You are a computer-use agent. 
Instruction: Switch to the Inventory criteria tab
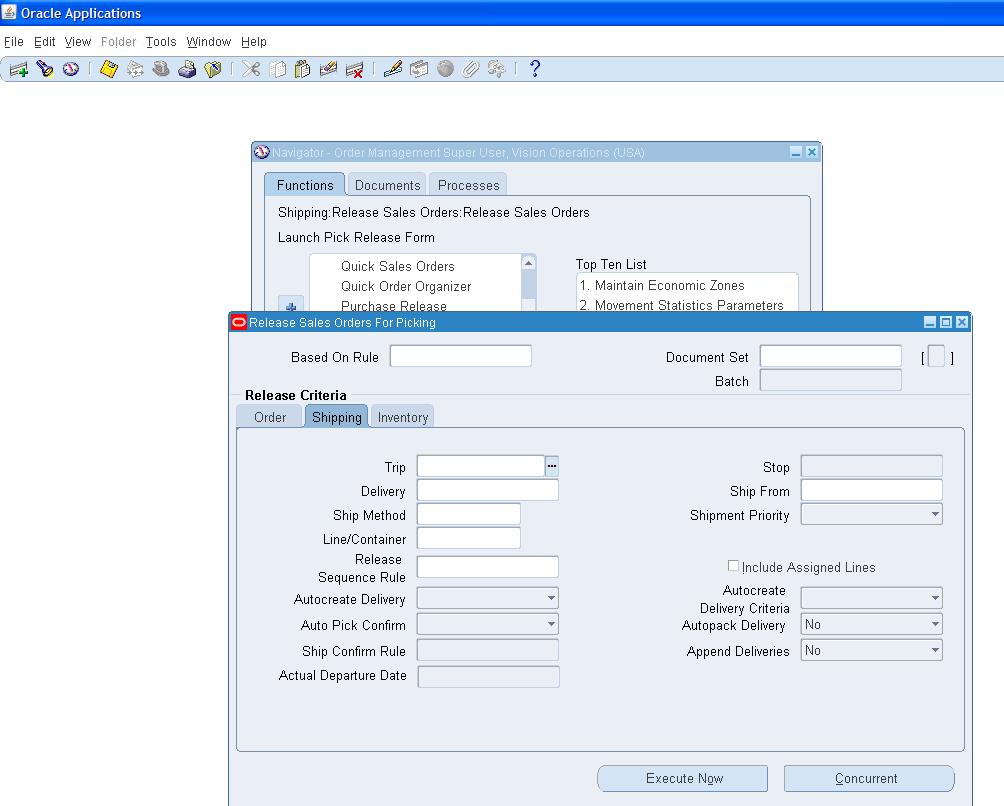(x=402, y=417)
